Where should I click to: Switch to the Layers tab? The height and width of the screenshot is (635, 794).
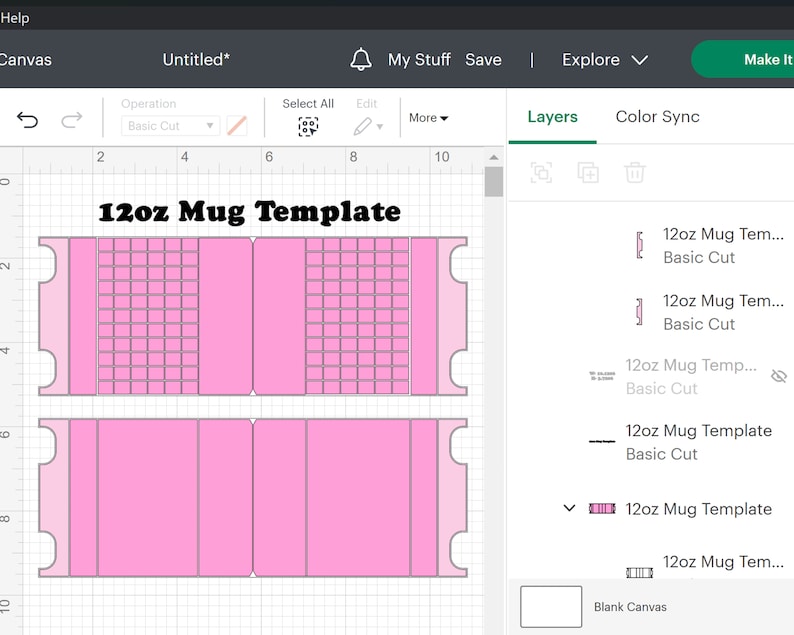click(552, 117)
